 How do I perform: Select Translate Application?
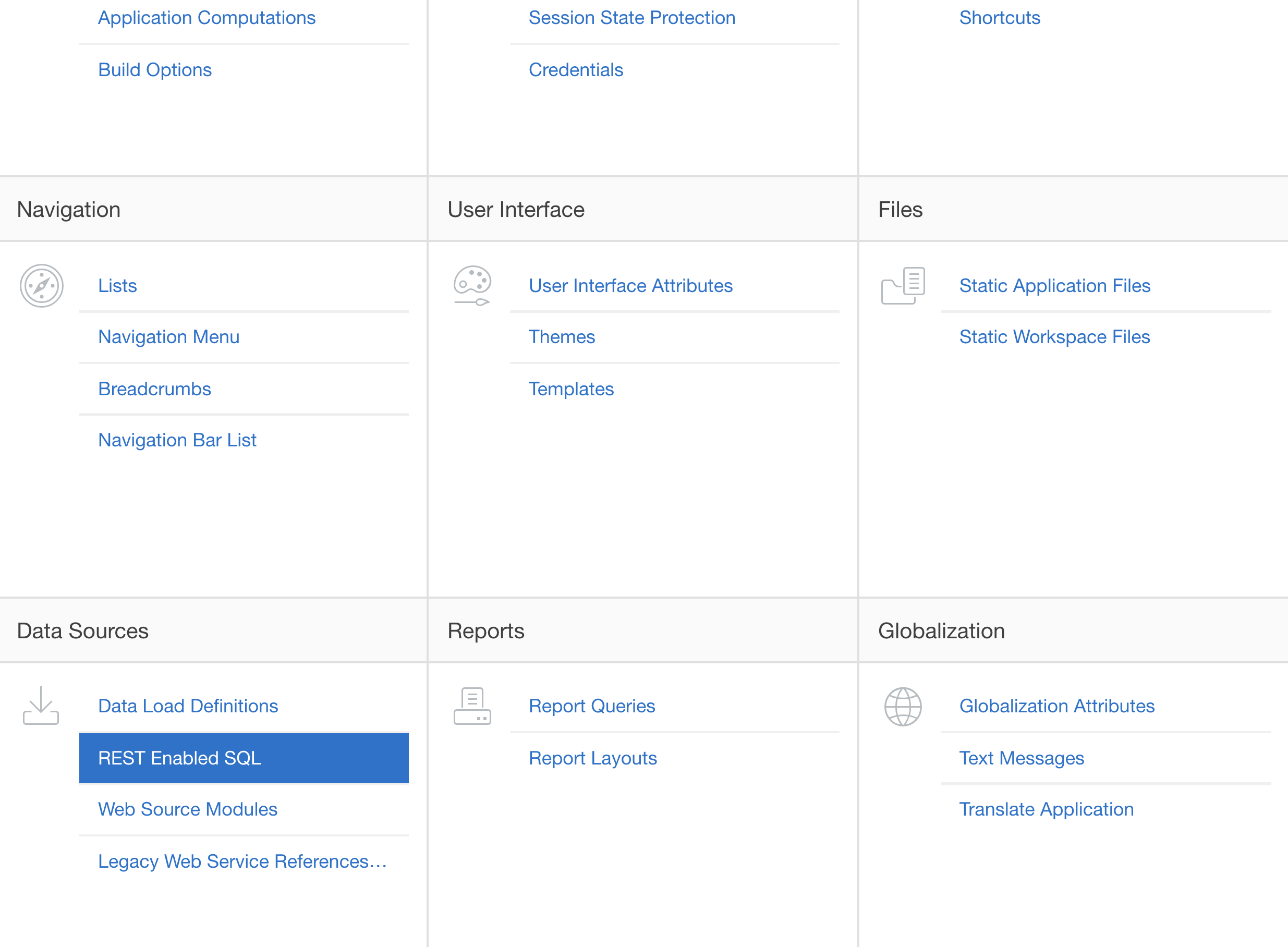[x=1046, y=809]
